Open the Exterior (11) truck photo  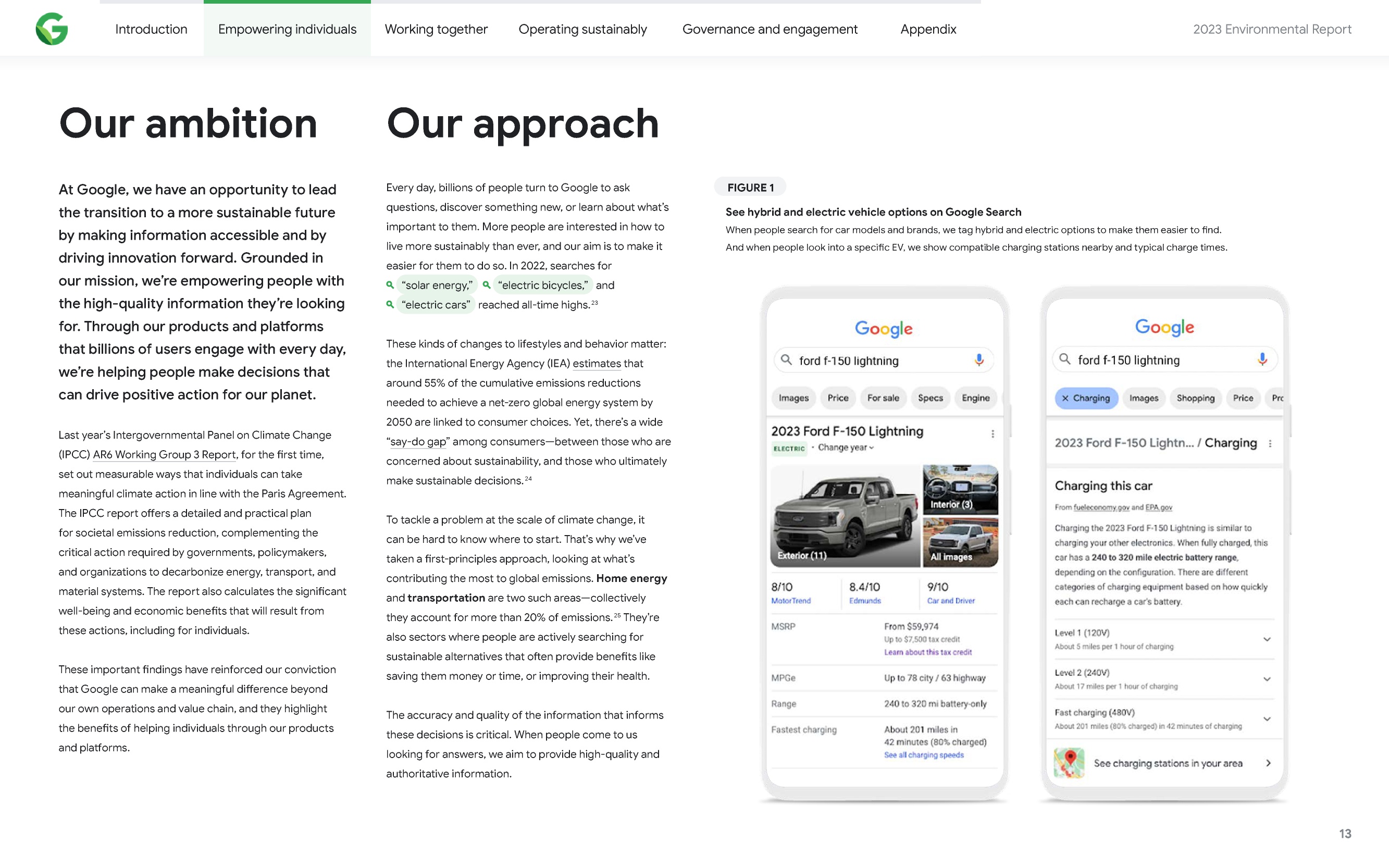click(x=845, y=515)
